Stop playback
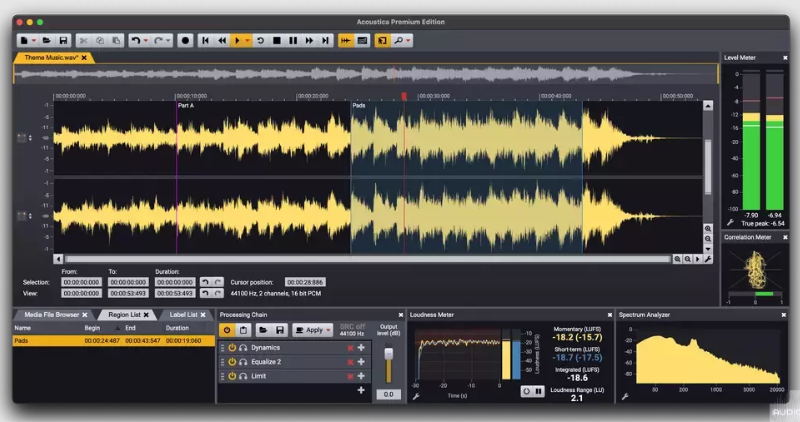The width and height of the screenshot is (800, 422). coord(277,40)
